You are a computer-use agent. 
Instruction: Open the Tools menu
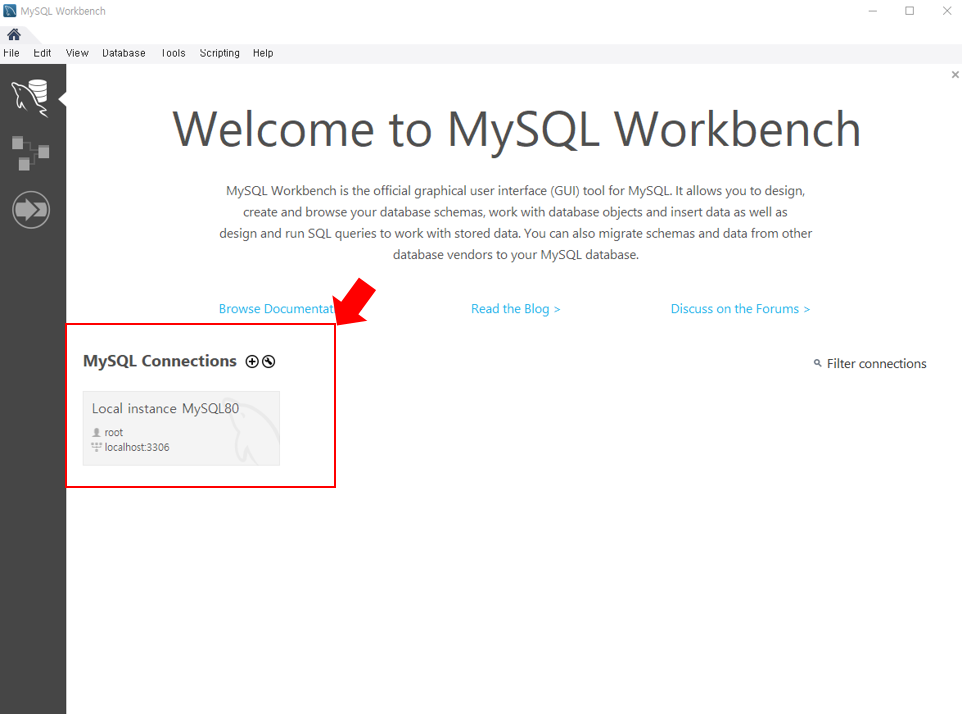[173, 53]
